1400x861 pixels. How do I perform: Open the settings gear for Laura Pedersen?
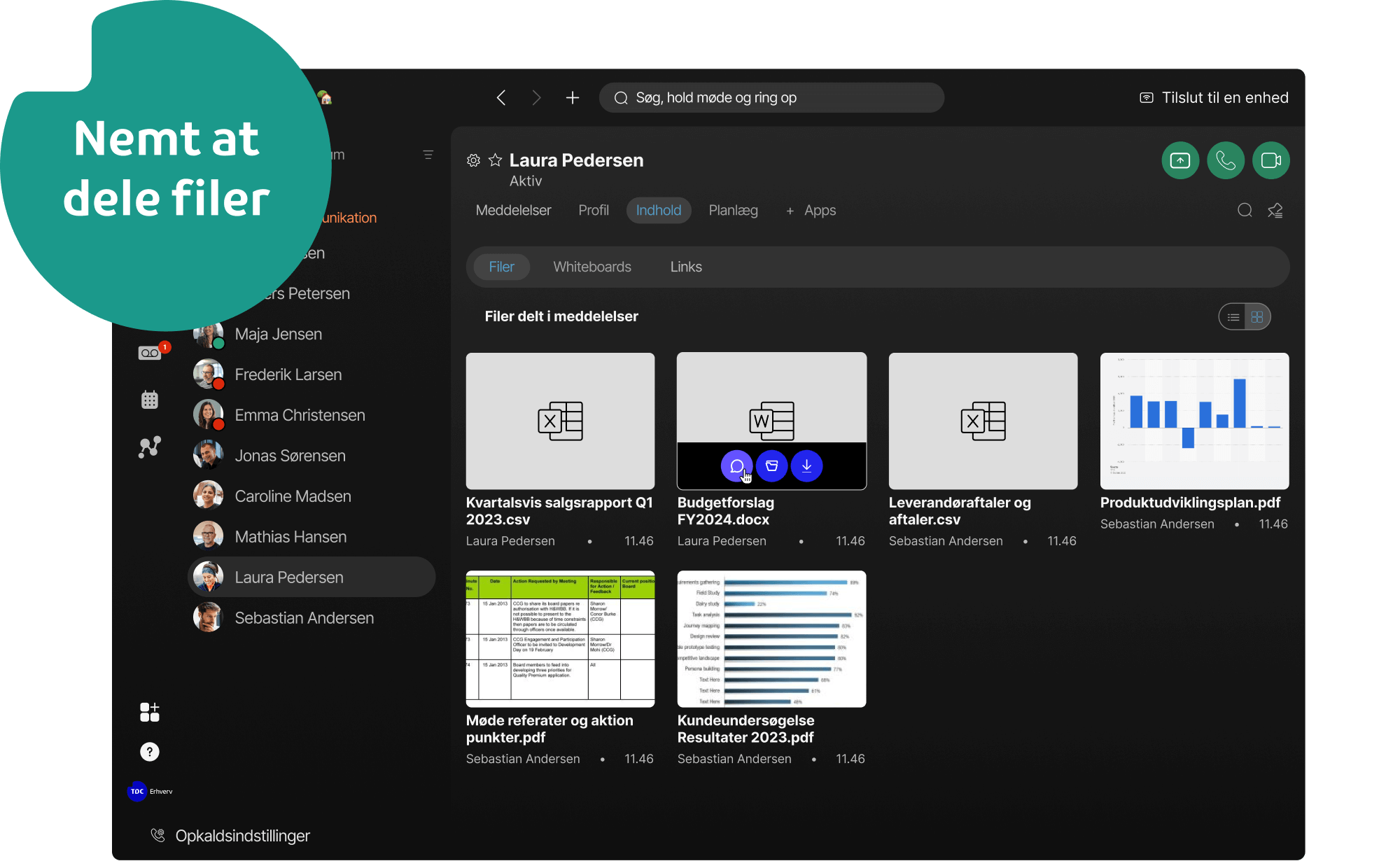[x=474, y=160]
